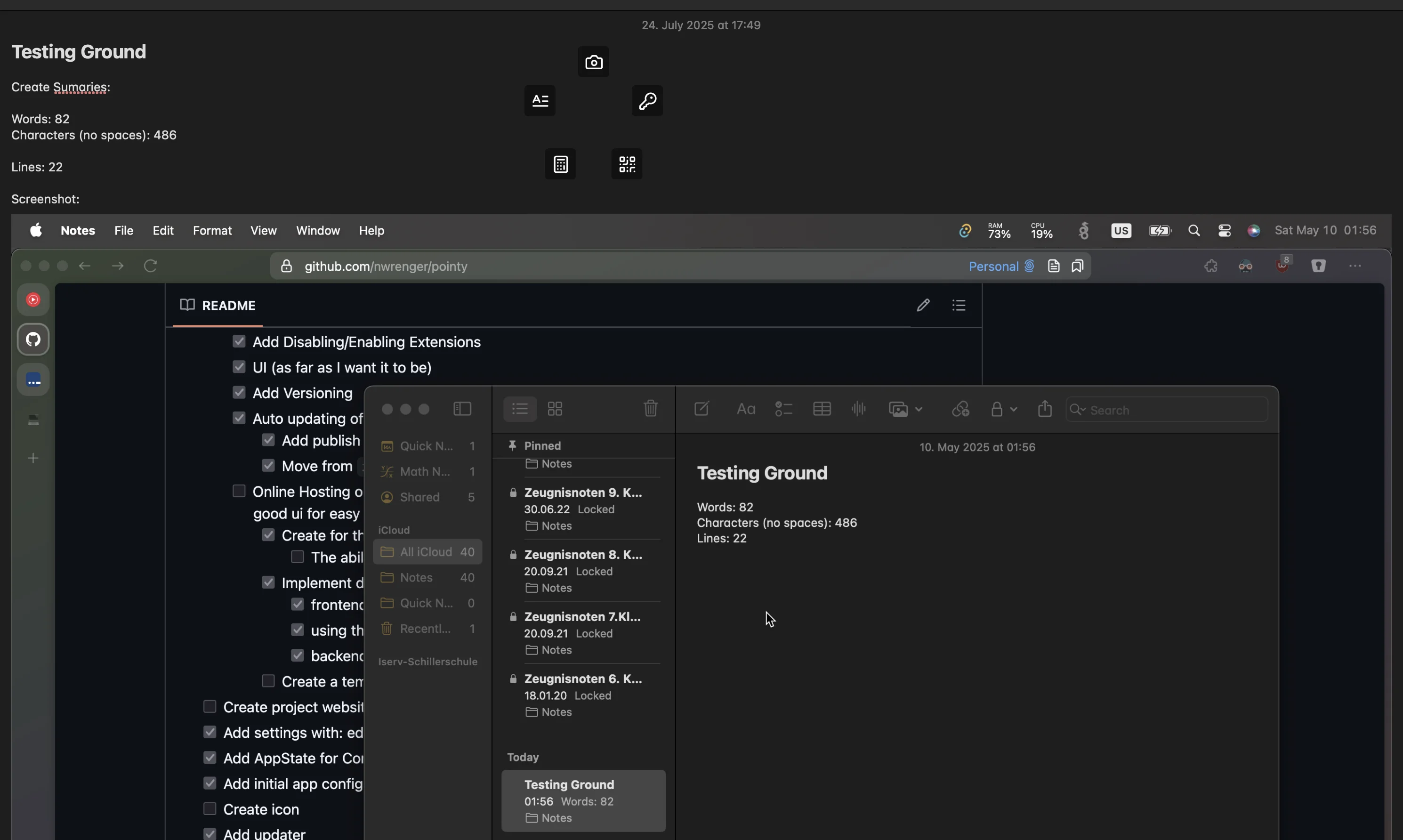Select the All iCloud folder

[427, 552]
